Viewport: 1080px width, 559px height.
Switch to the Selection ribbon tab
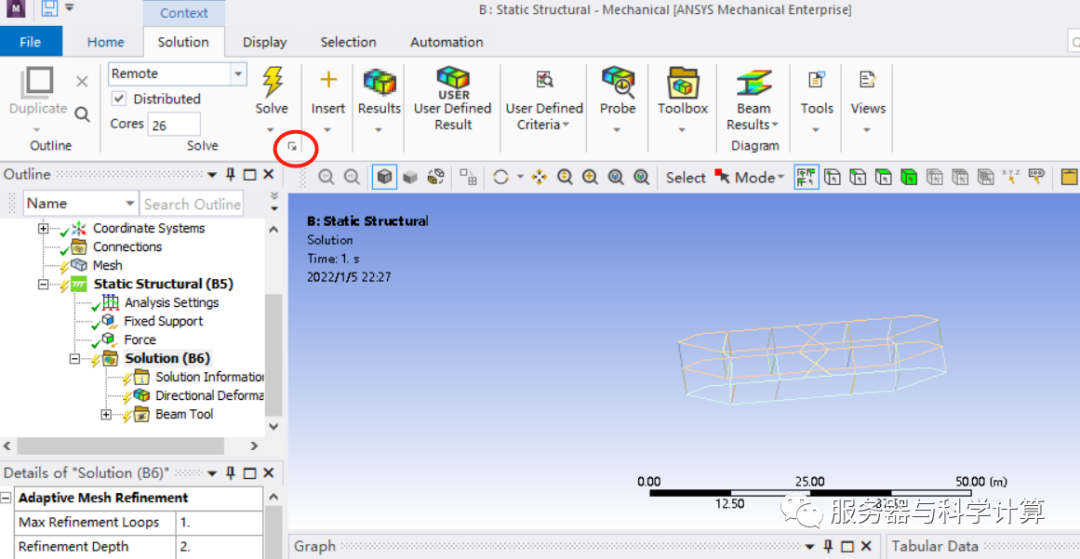[x=348, y=42]
